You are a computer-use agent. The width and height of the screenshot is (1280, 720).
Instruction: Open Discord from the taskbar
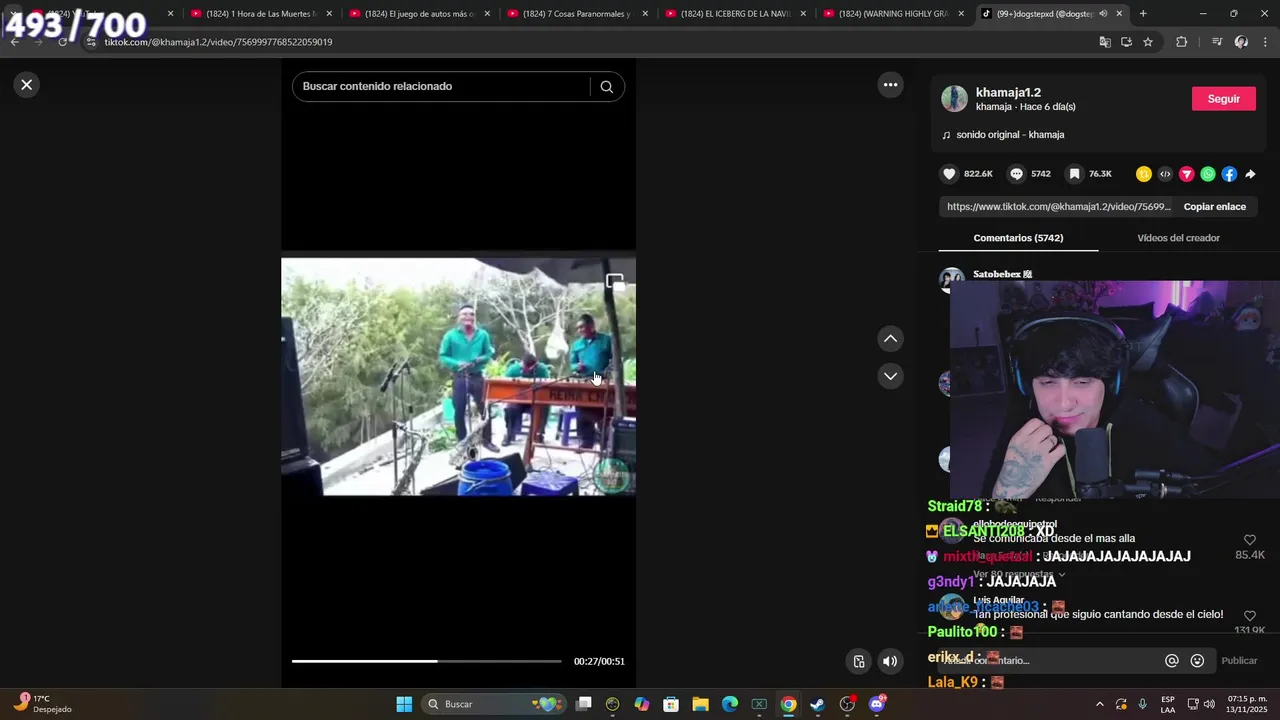point(877,704)
